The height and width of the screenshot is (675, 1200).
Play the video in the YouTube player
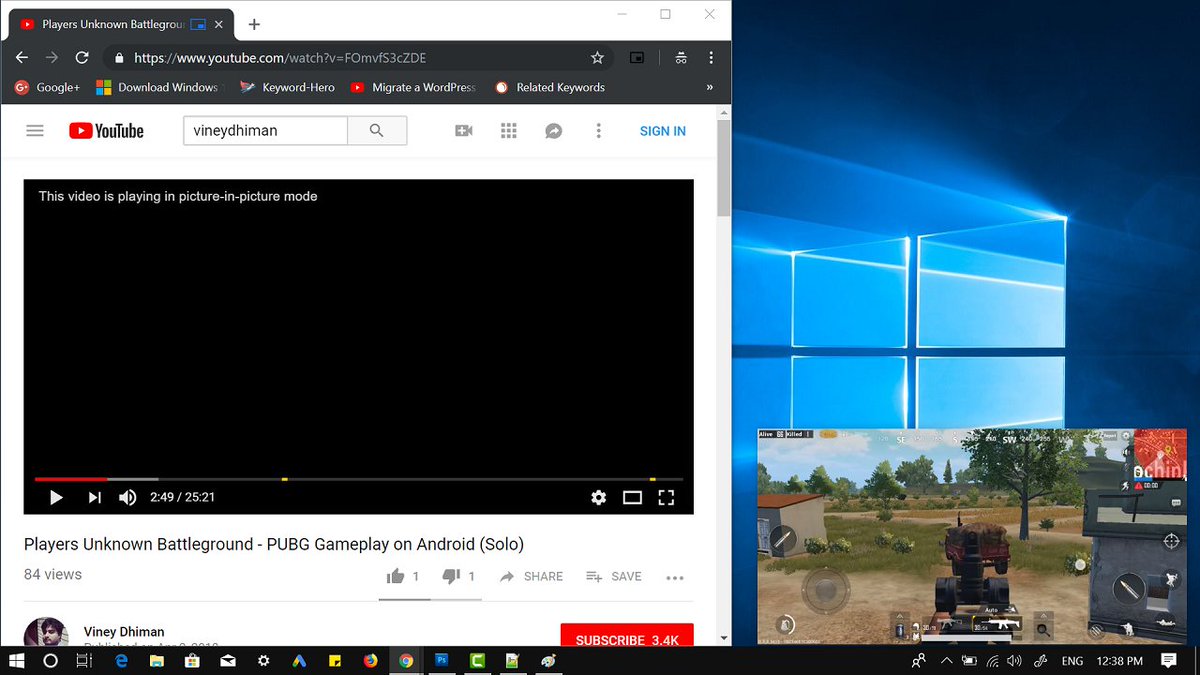(x=56, y=497)
